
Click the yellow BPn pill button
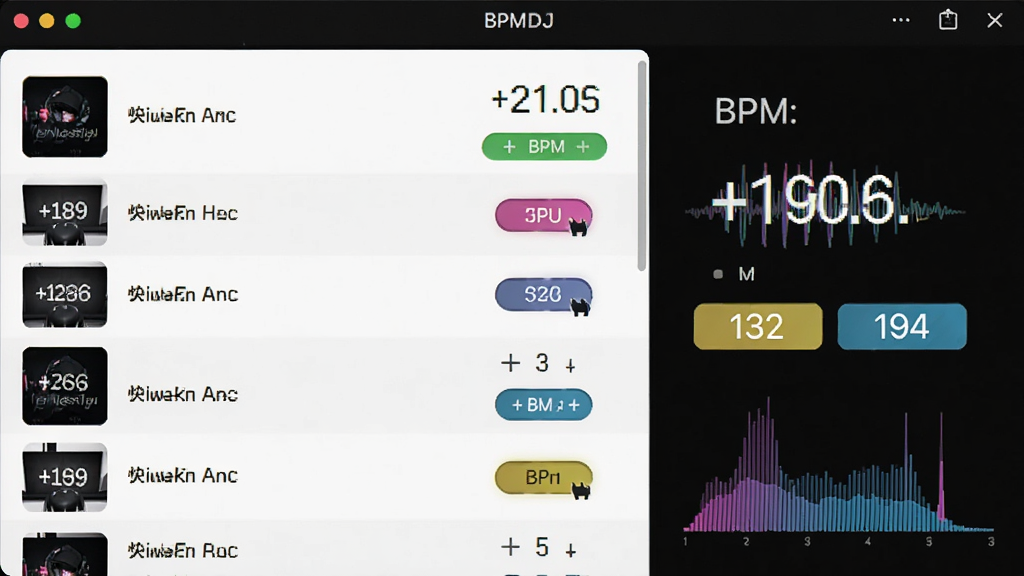(543, 477)
